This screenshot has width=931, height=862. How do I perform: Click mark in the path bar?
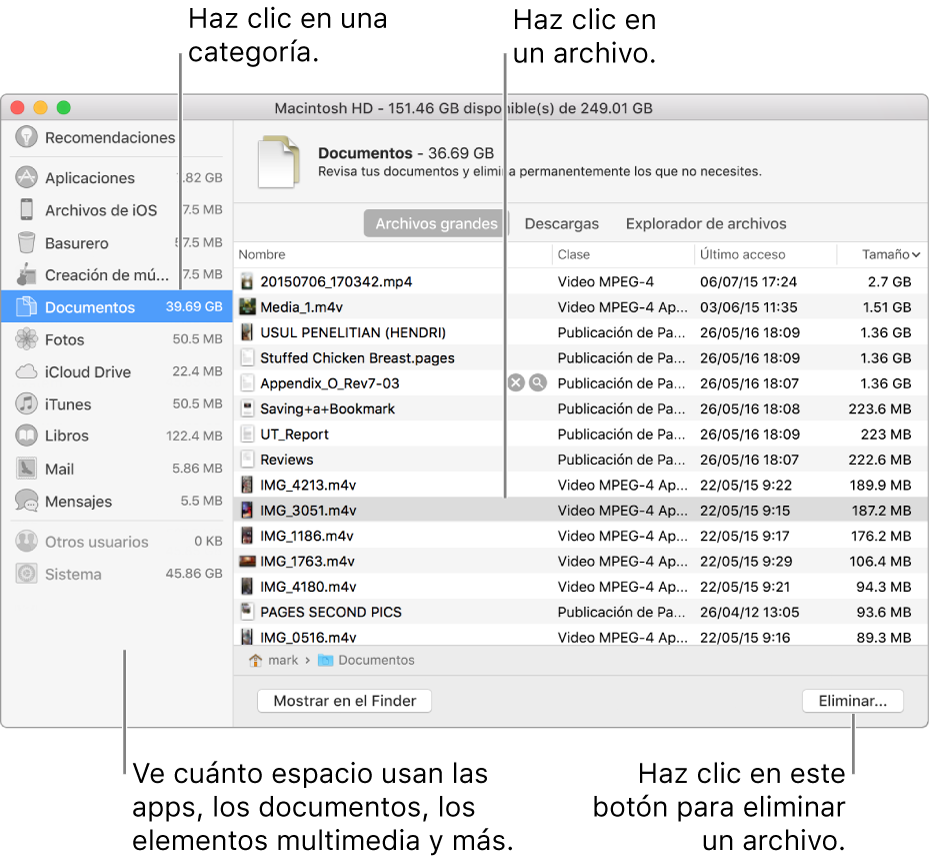[x=283, y=660]
